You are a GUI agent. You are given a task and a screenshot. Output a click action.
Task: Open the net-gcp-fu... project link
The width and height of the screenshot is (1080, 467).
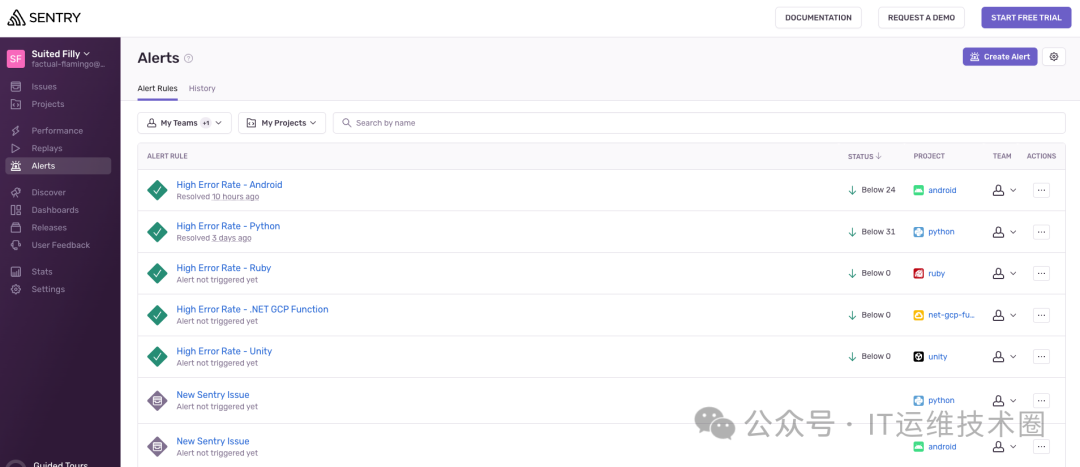coord(951,315)
